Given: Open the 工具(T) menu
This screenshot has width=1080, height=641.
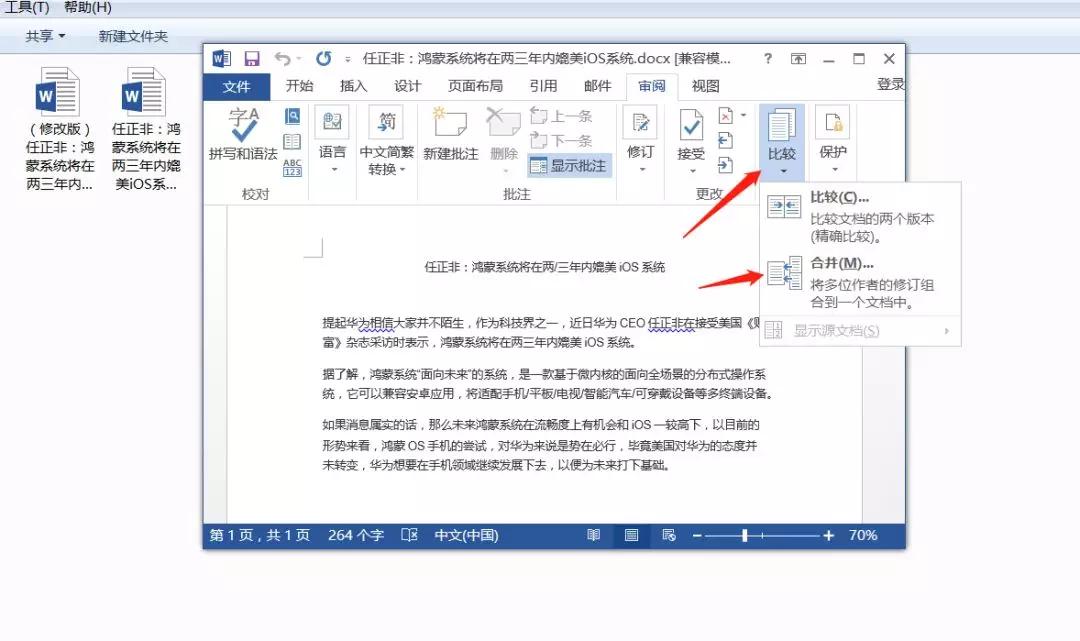Looking at the screenshot, I should (25, 8).
